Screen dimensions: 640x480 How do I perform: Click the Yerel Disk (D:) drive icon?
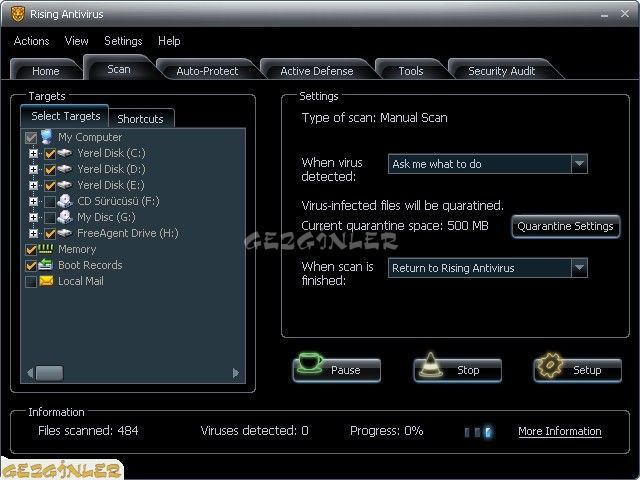64,169
